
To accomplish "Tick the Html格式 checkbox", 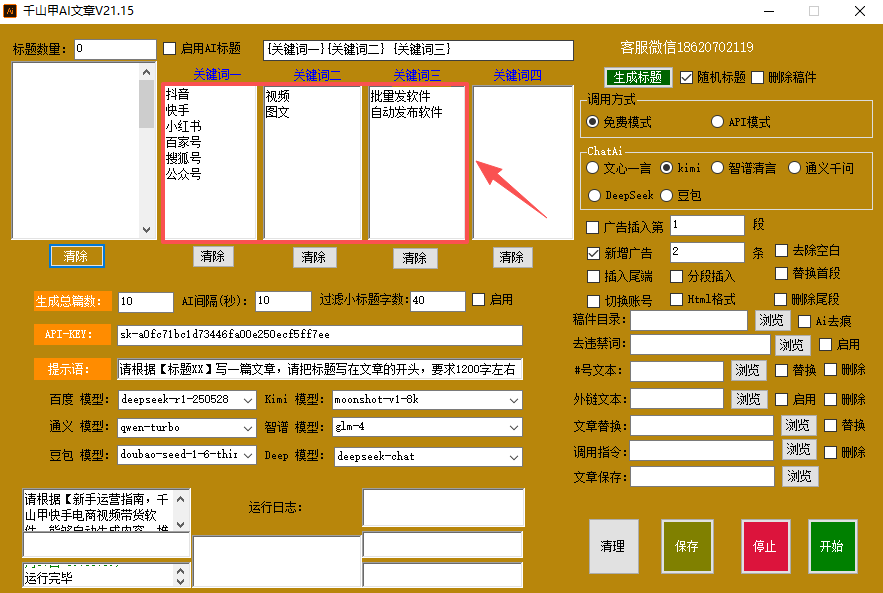I will point(676,299).
